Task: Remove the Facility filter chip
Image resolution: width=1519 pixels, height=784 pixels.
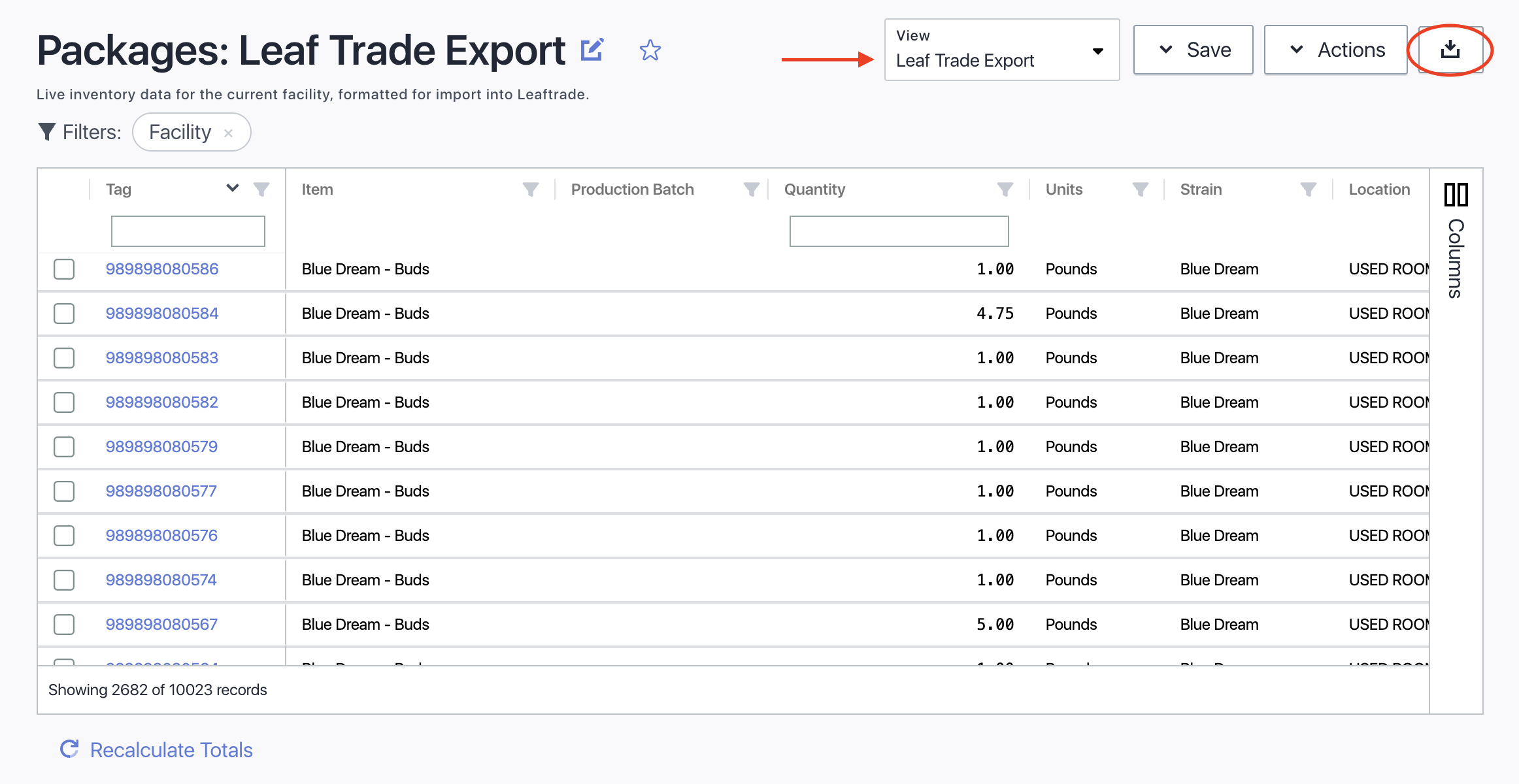Action: (x=229, y=133)
